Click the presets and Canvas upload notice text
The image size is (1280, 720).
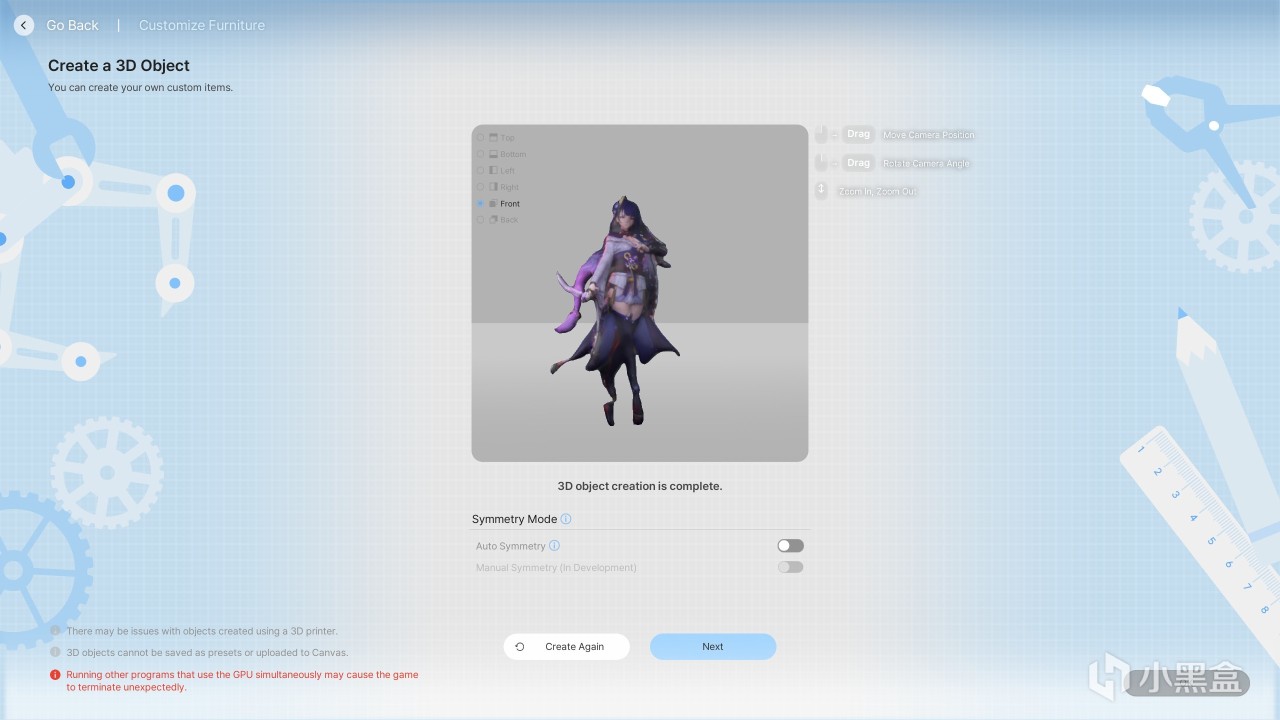[207, 653]
